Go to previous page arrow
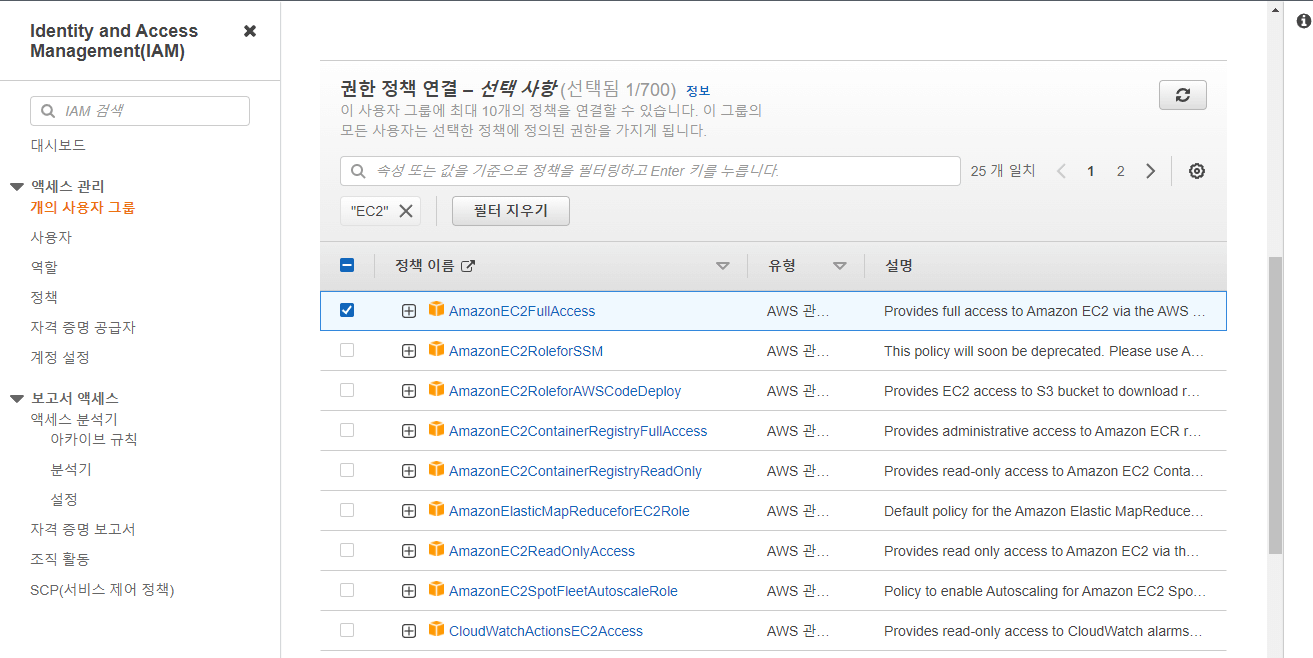Screen dimensions: 1313x658 1062,171
